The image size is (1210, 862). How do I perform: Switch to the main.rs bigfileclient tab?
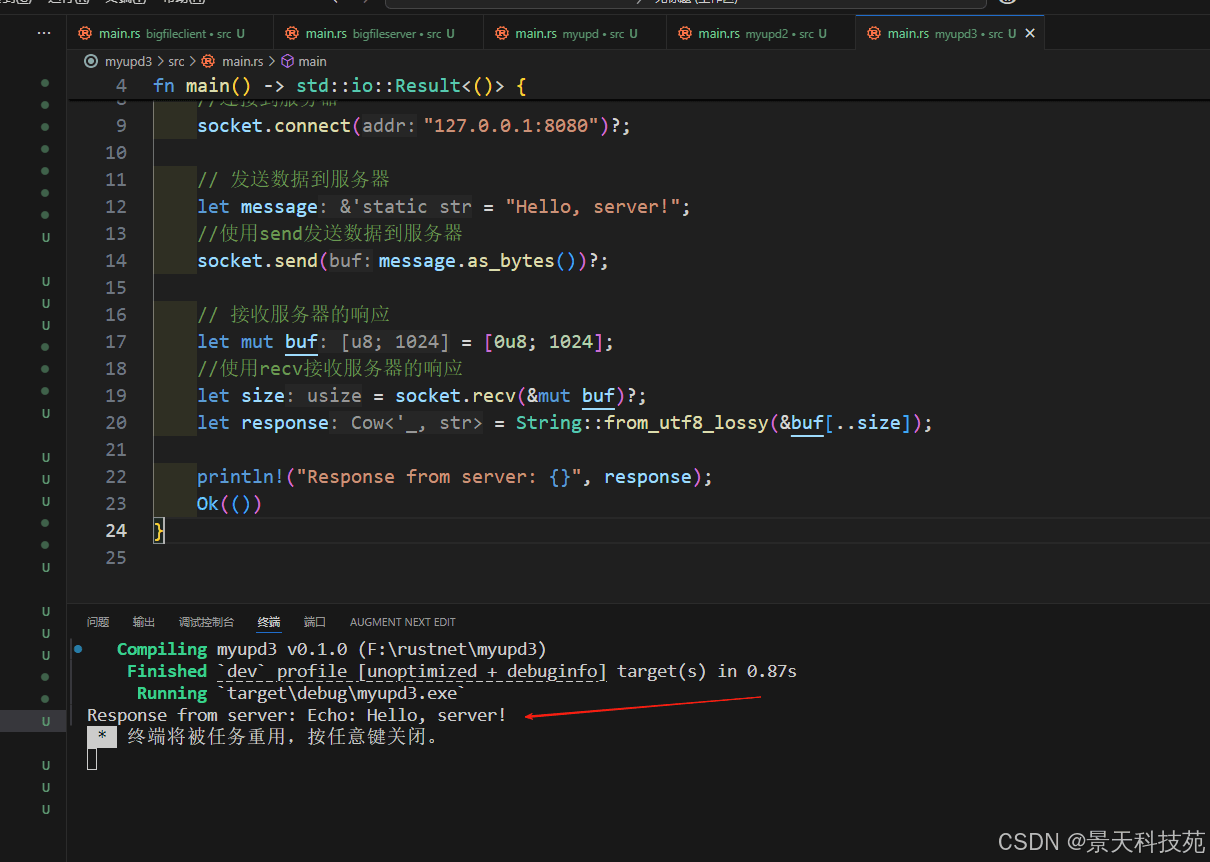(171, 34)
